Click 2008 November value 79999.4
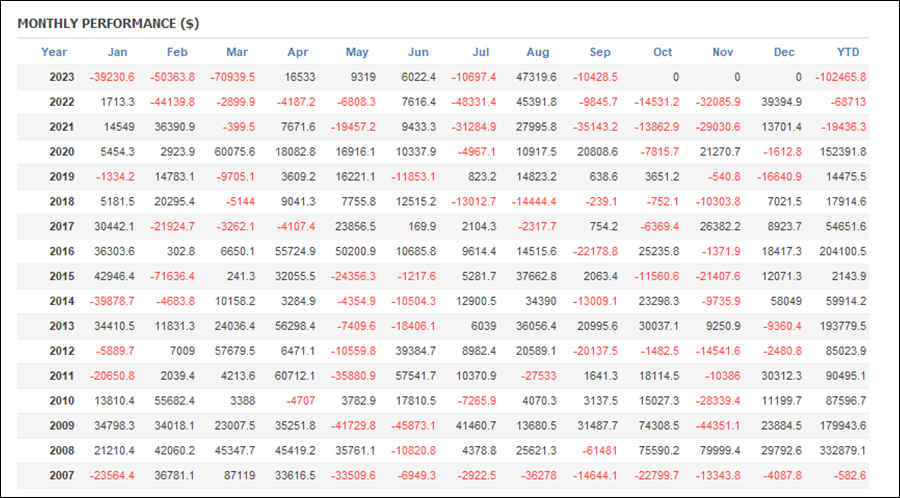 (720, 450)
